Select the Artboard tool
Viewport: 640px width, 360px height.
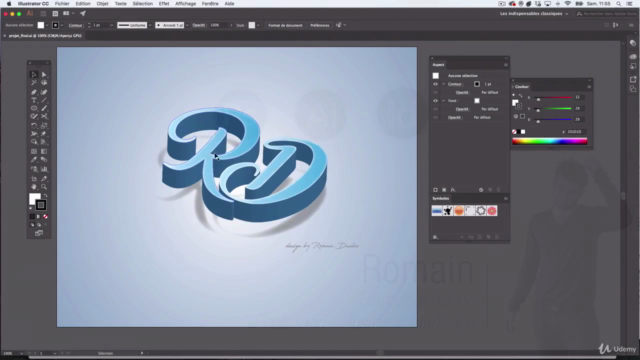[34, 179]
